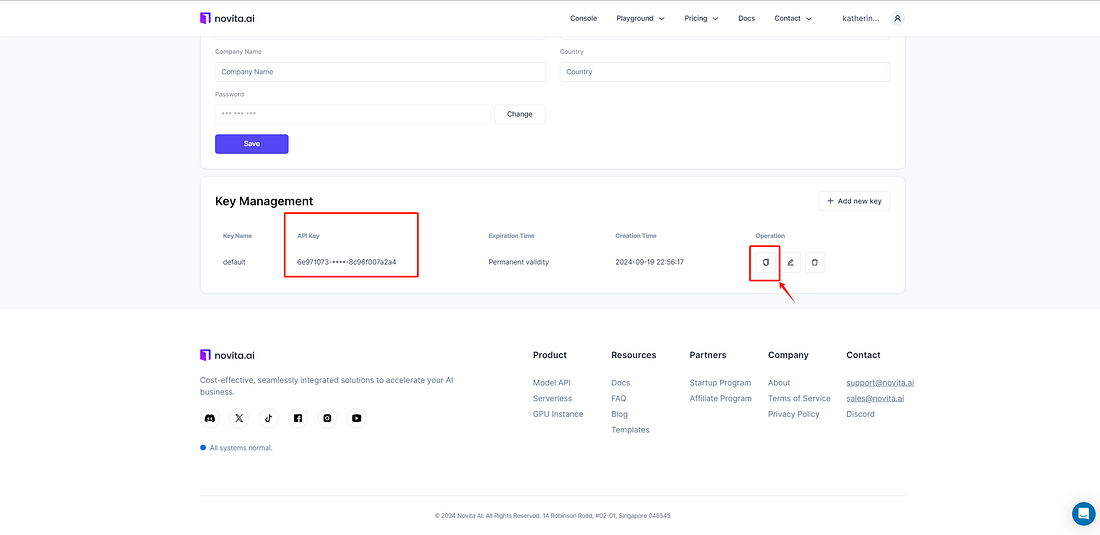Open the Instagram social icon
Viewport: 1100px width, 535px height.
pos(328,418)
